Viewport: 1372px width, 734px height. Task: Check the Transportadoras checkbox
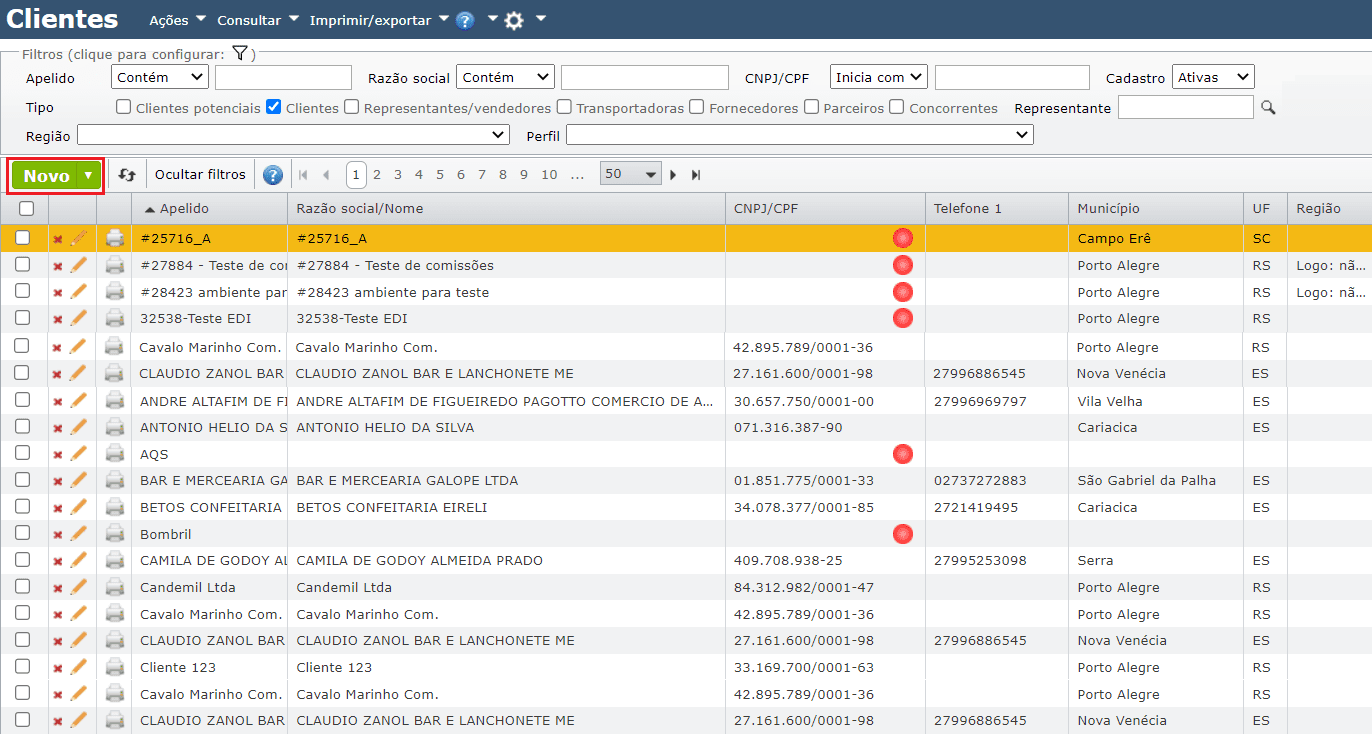click(x=565, y=106)
